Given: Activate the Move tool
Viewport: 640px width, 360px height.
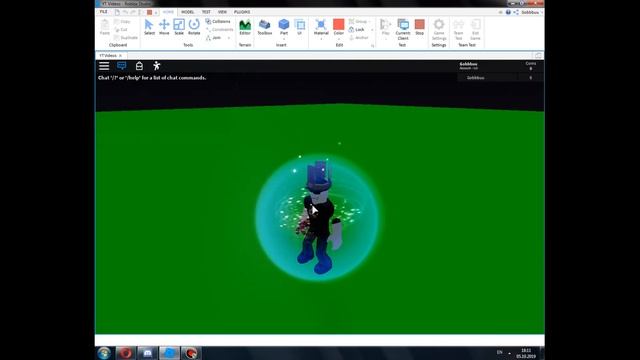Looking at the screenshot, I should pos(164,27).
